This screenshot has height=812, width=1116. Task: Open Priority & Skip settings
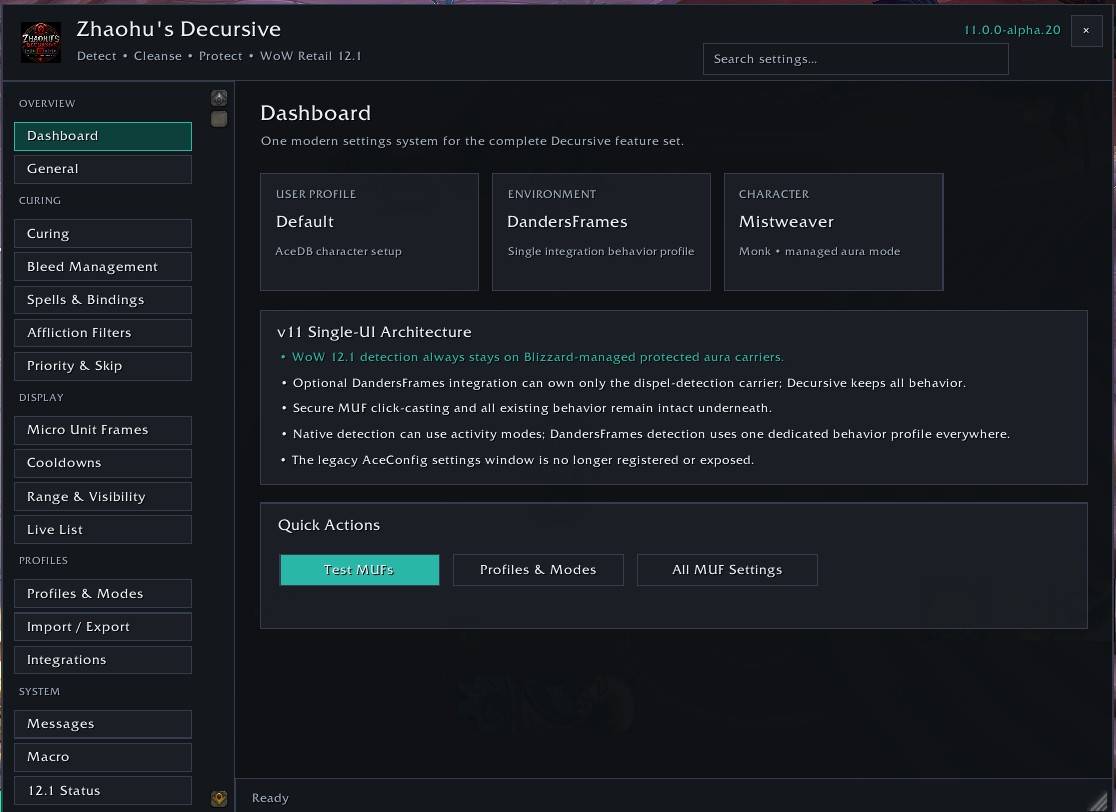pyautogui.click(x=102, y=366)
